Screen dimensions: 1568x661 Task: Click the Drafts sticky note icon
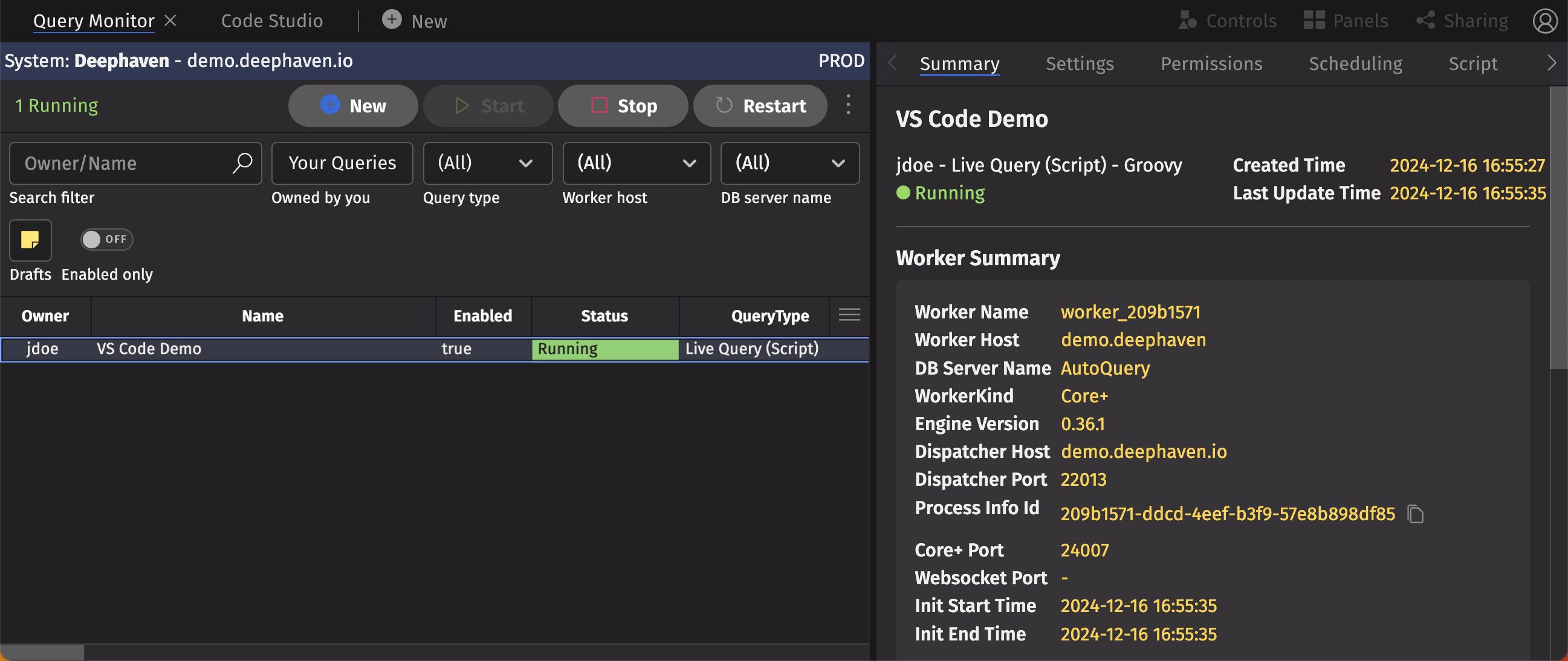[30, 240]
